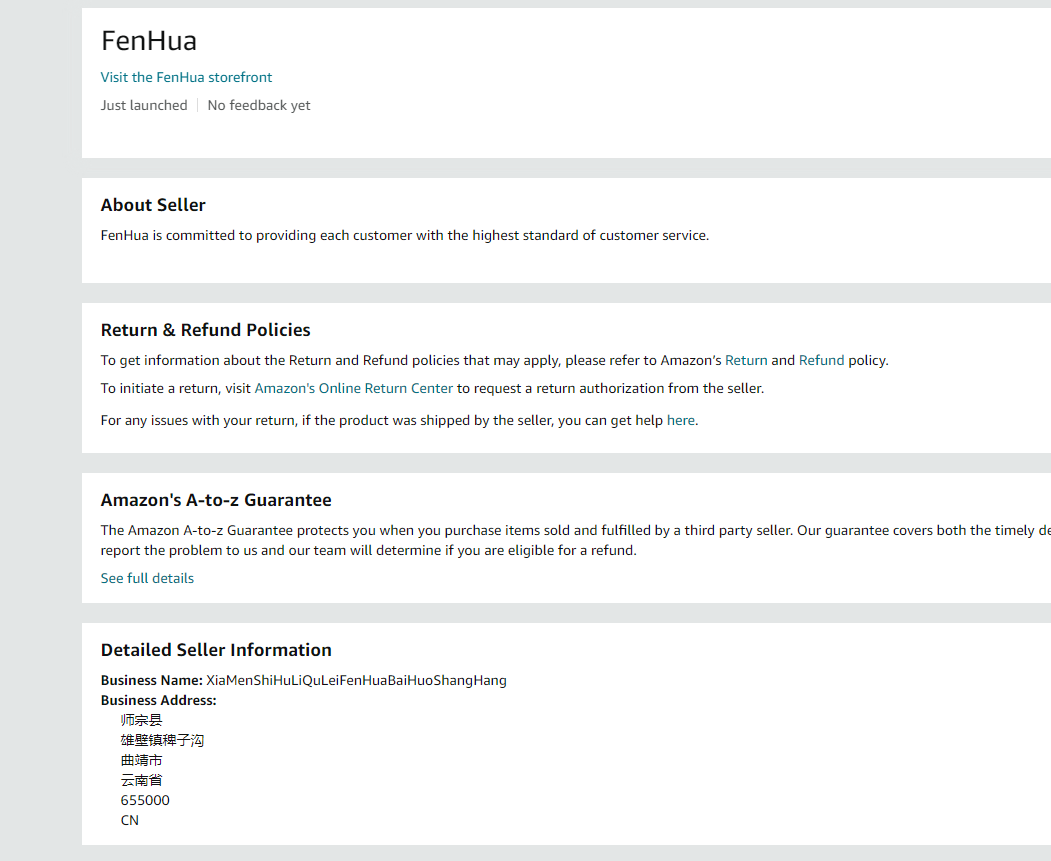1051x861 pixels.
Task: Click the Detailed Seller Information heading
Action: pos(216,650)
